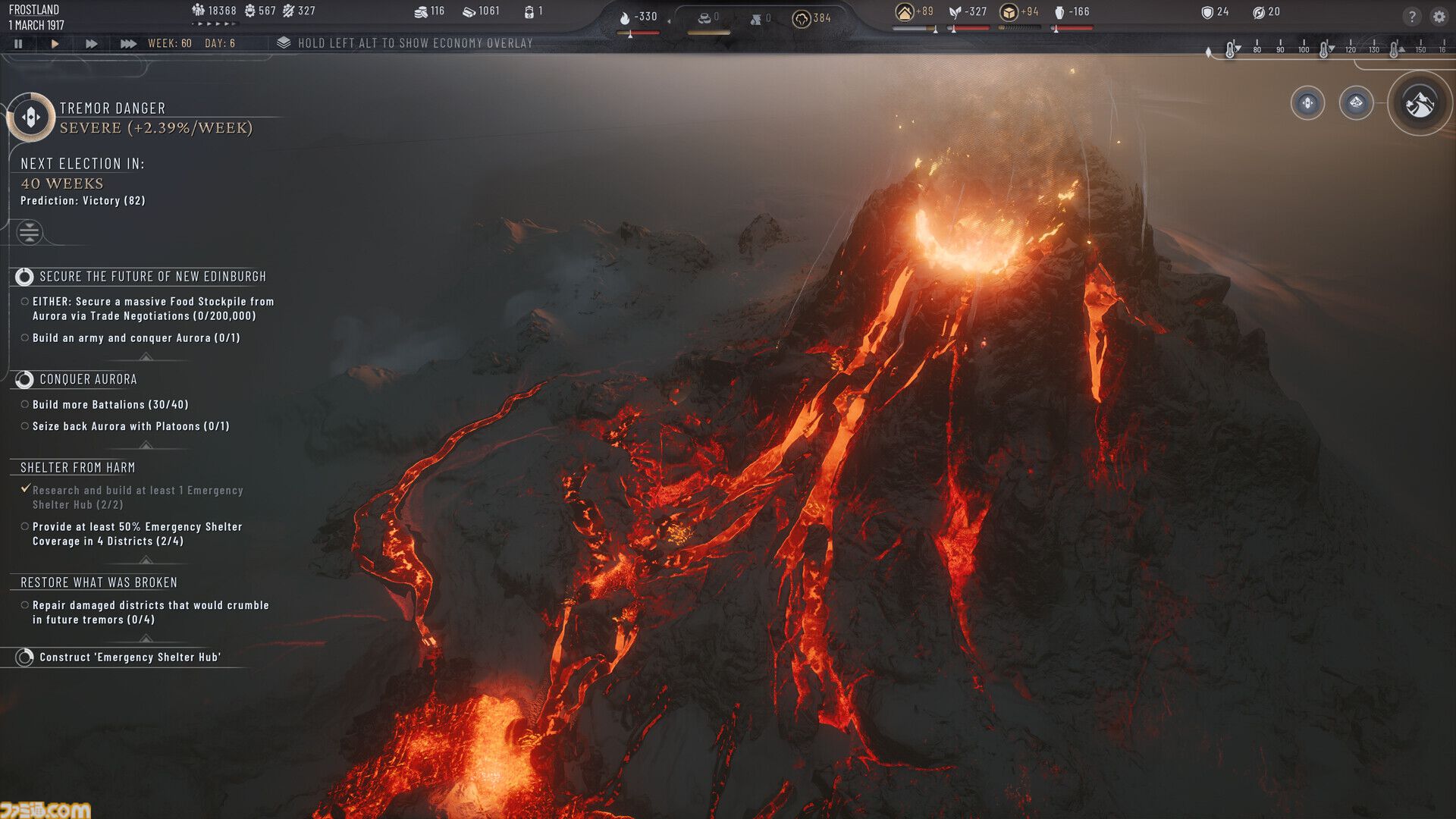Open the settings gear menu
Image resolution: width=1456 pixels, height=819 pixels.
coord(1439,17)
